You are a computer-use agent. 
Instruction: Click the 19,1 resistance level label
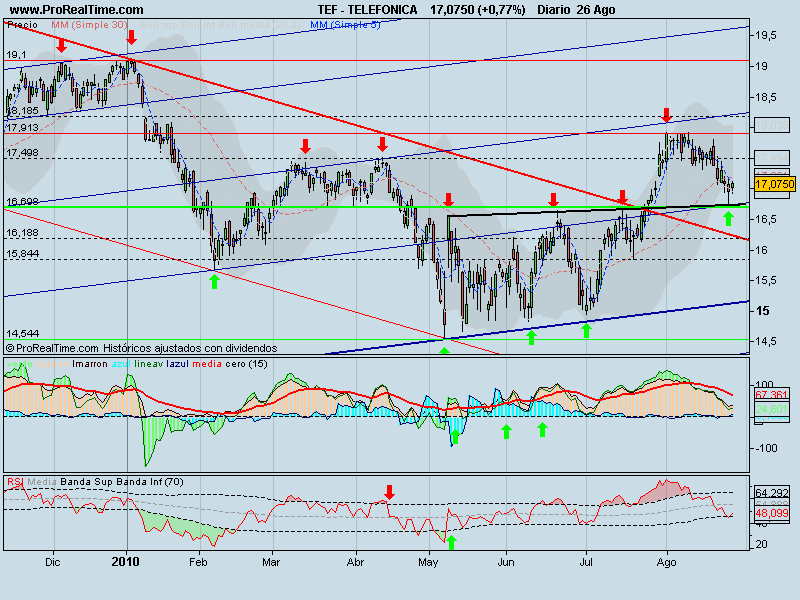(16, 55)
